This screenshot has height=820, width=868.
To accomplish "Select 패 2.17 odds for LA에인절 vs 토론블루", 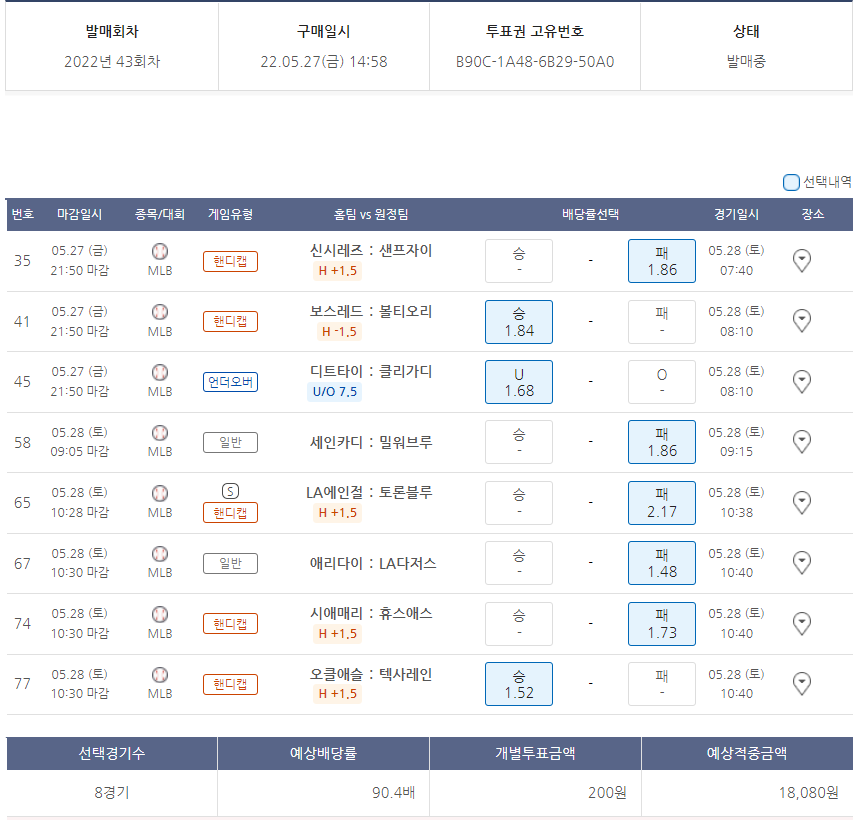I will pos(662,503).
